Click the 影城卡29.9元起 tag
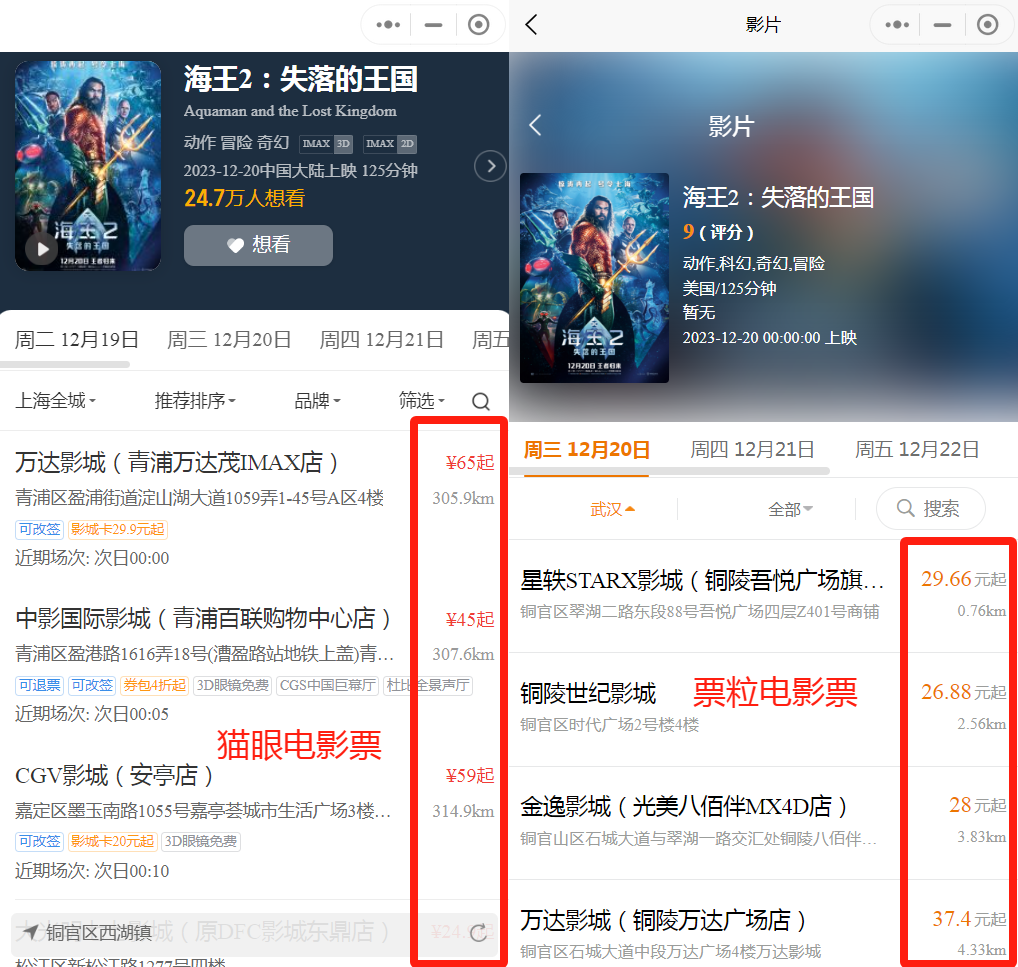The image size is (1018, 967). click(x=118, y=529)
